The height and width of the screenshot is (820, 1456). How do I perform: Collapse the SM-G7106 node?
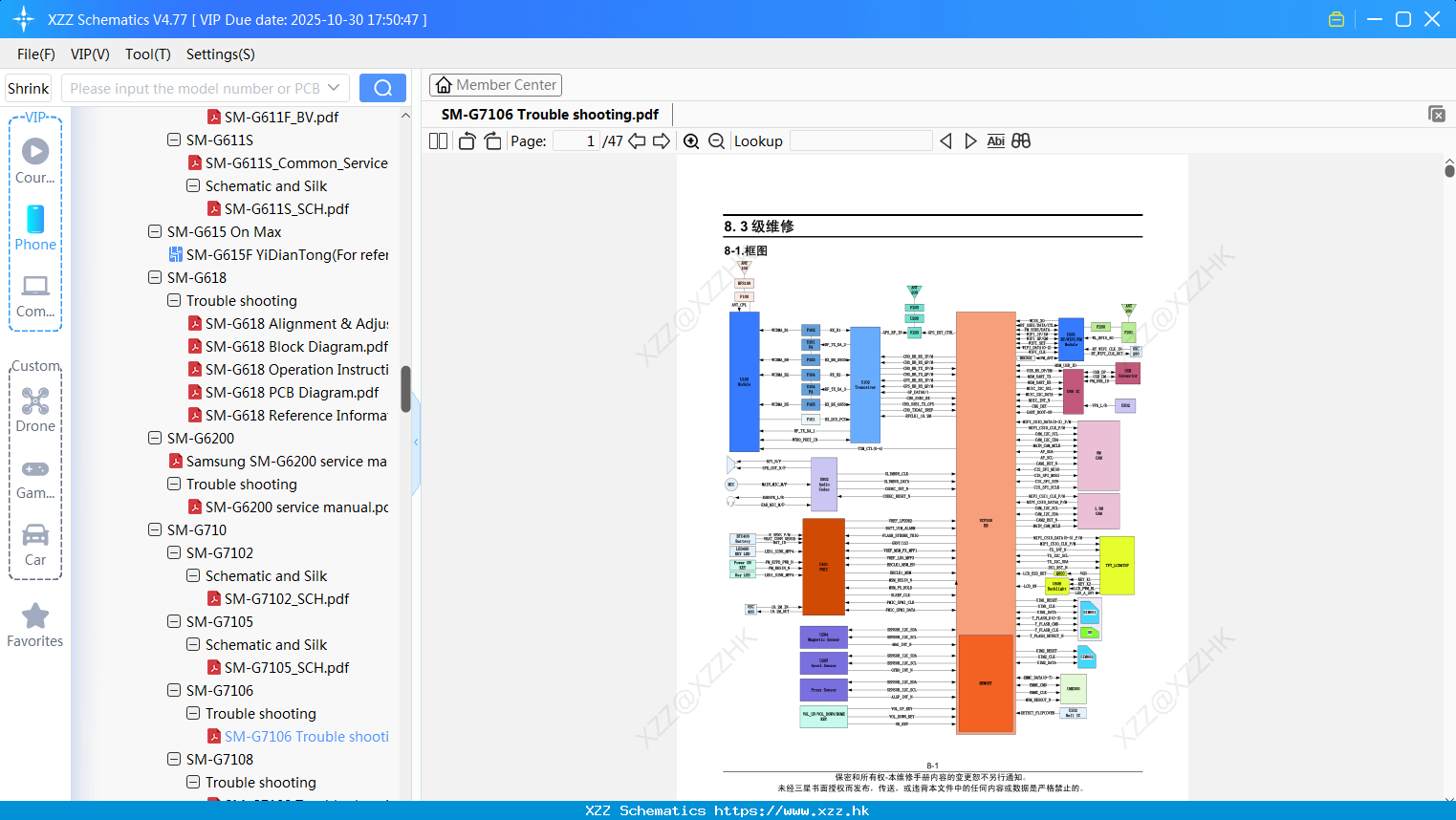[x=174, y=690]
